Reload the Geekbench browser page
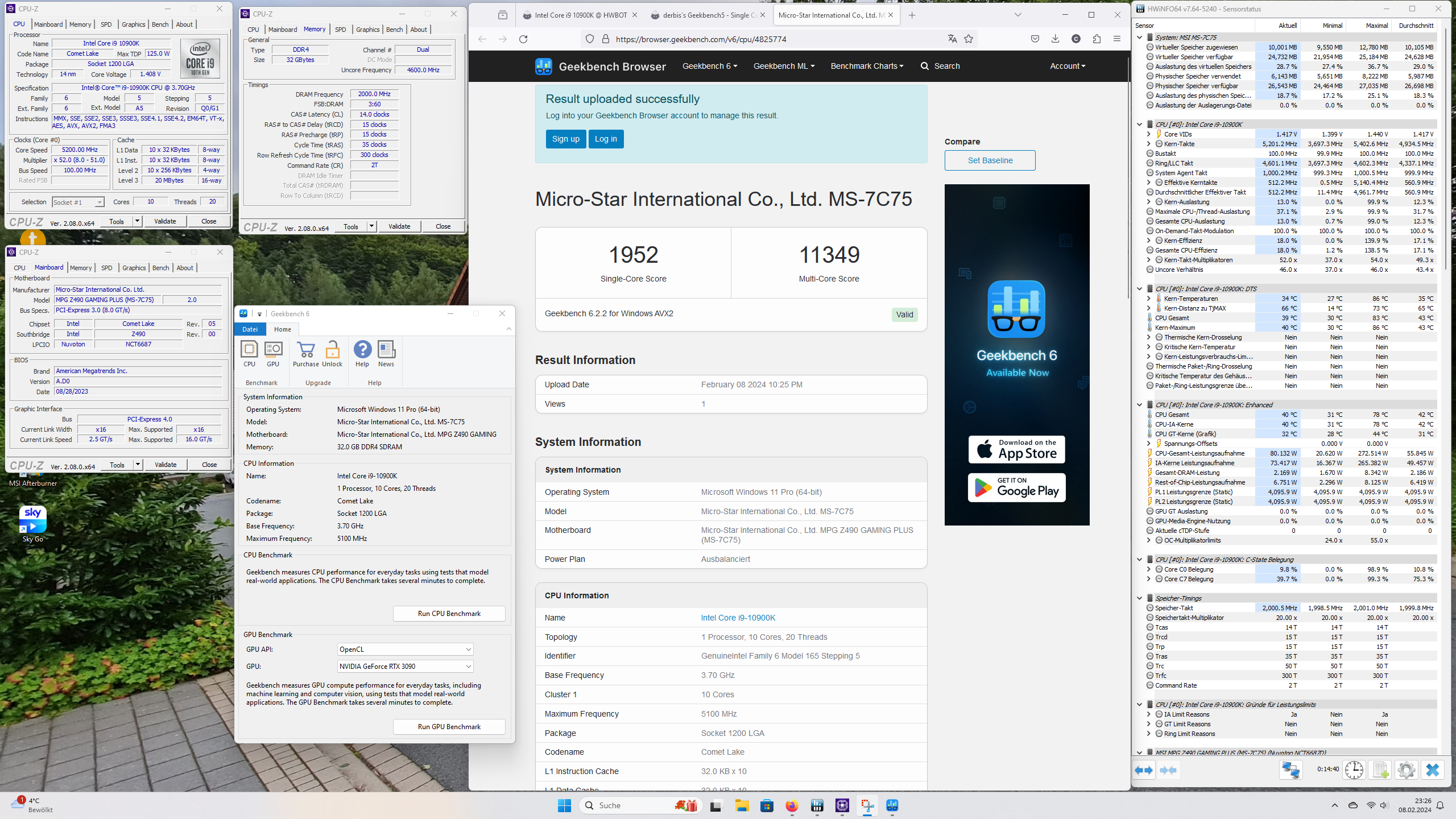 click(x=523, y=39)
